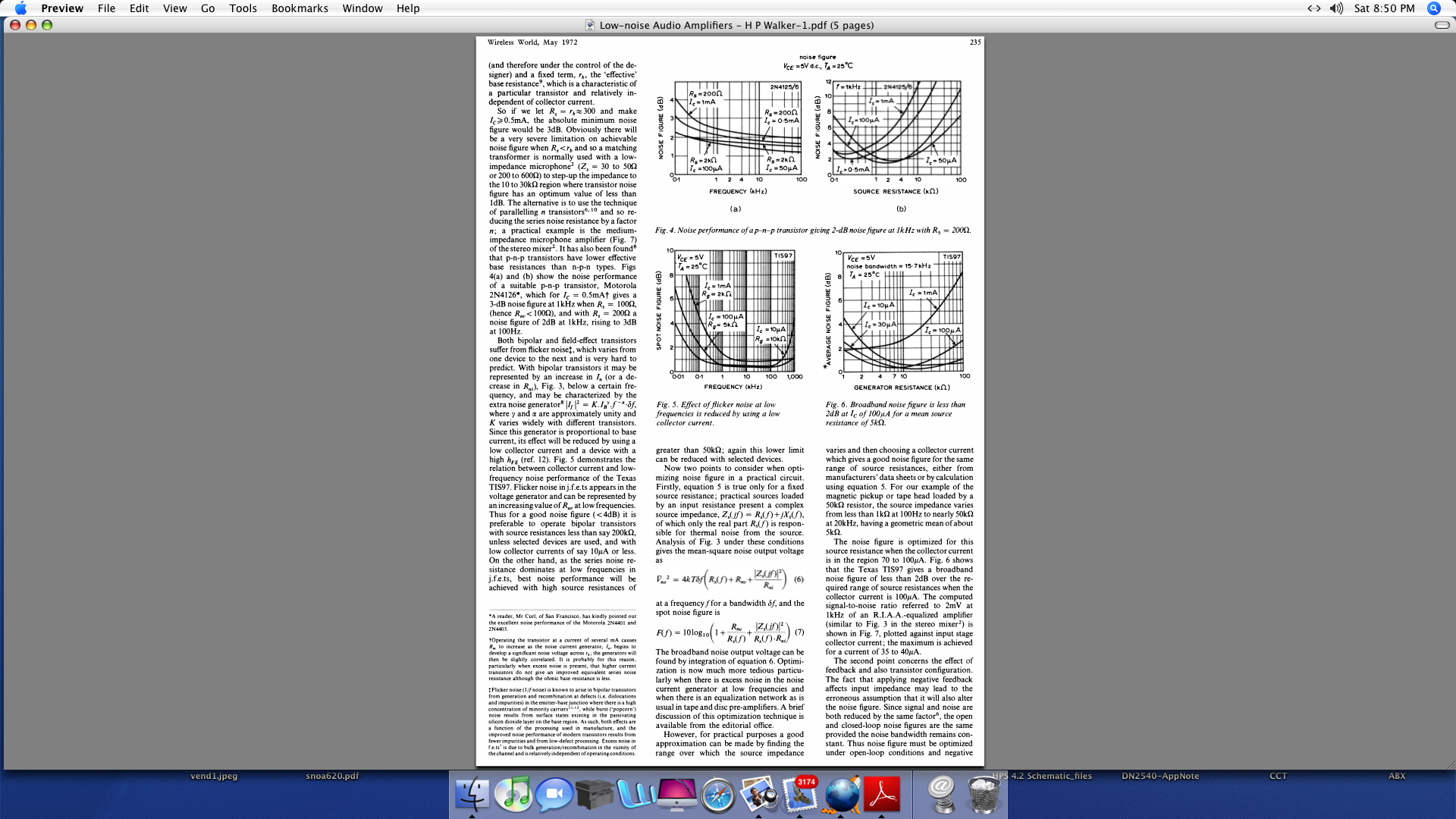Image resolution: width=1456 pixels, height=819 pixels.
Task: Open the Go menu
Action: pos(208,8)
